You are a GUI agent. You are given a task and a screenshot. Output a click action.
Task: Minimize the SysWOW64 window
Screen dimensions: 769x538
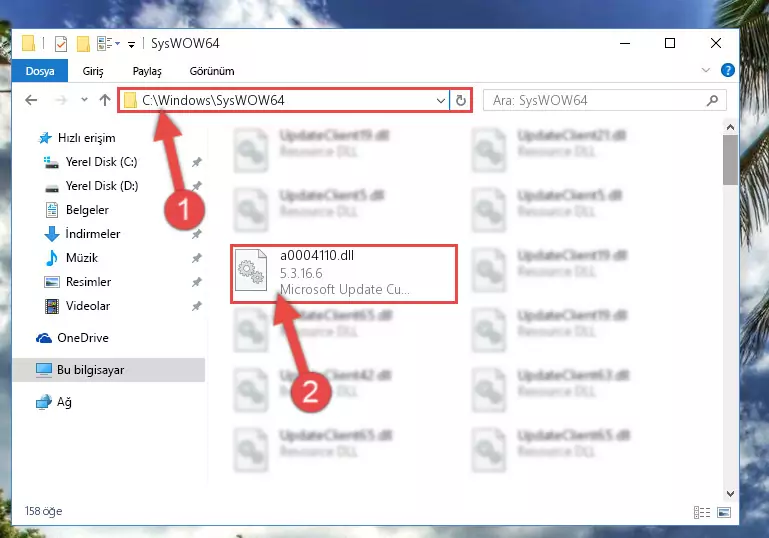(625, 43)
